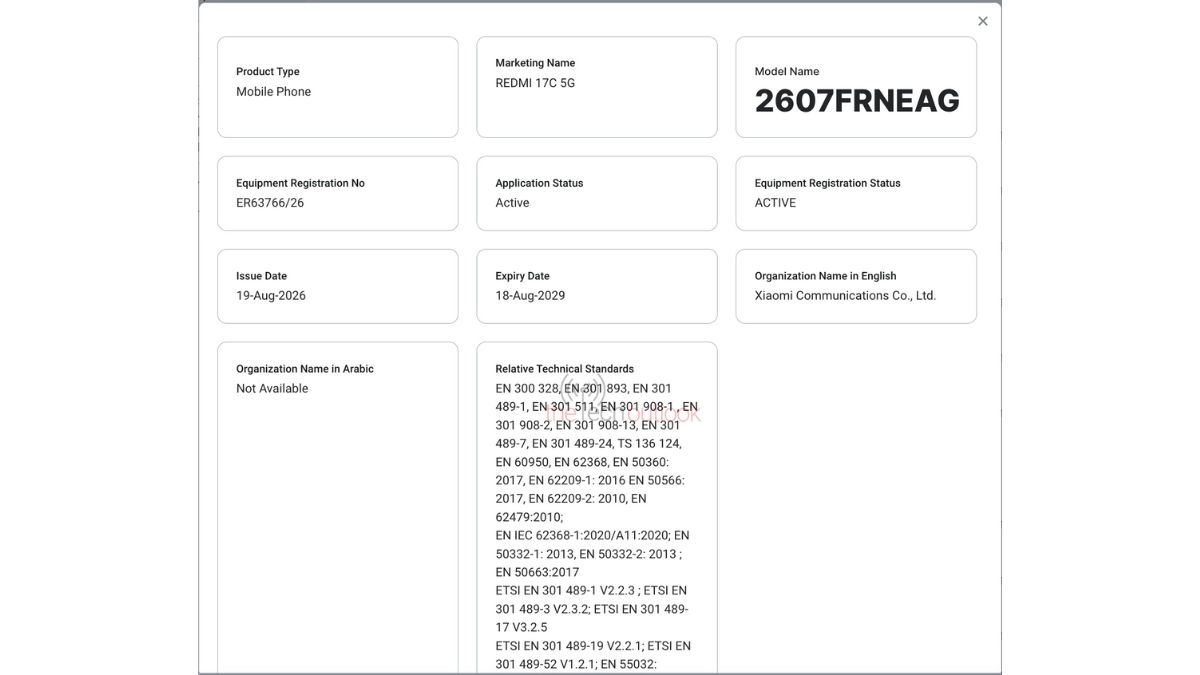Image resolution: width=1200 pixels, height=675 pixels.
Task: Select the expiry date 18-Aug-2029
Action: (x=530, y=296)
